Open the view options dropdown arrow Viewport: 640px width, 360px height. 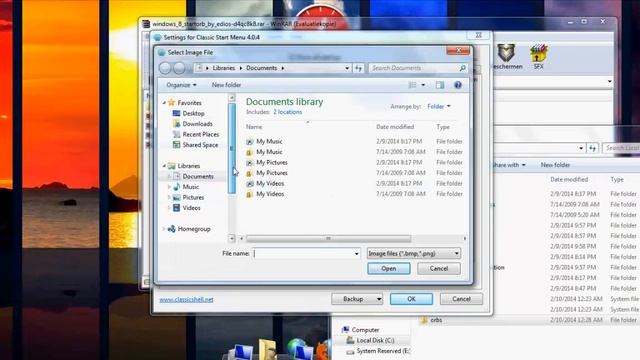point(423,85)
